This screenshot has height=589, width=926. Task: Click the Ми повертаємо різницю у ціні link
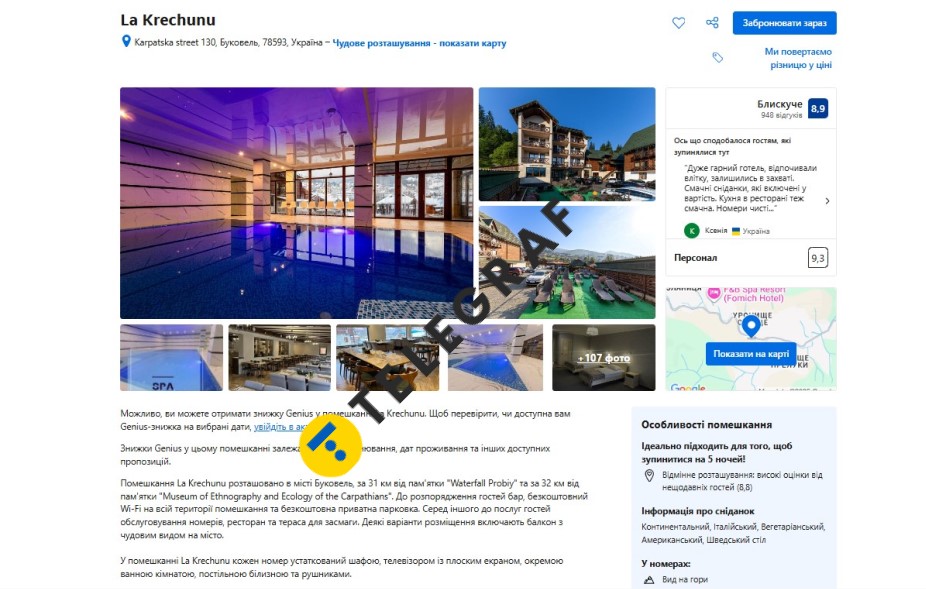pos(798,58)
